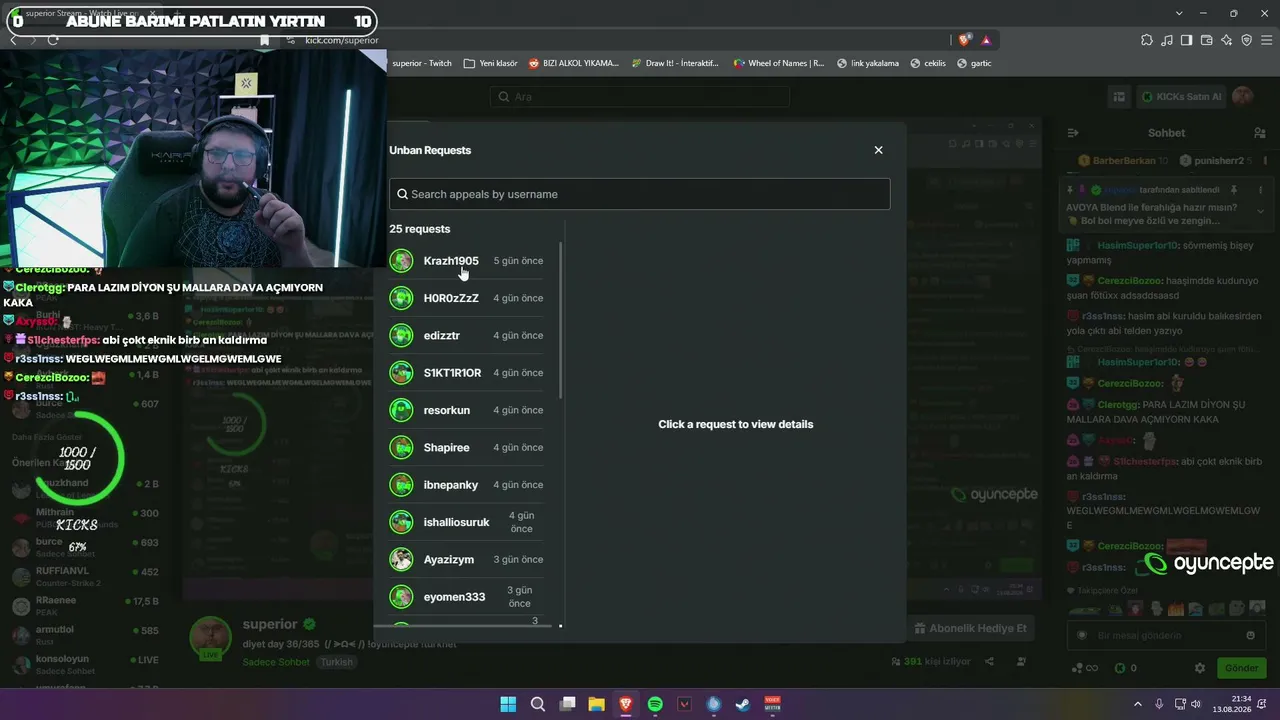This screenshot has height=720, width=1280.
Task: Click the Brave Shields icon
Action: coord(964,40)
